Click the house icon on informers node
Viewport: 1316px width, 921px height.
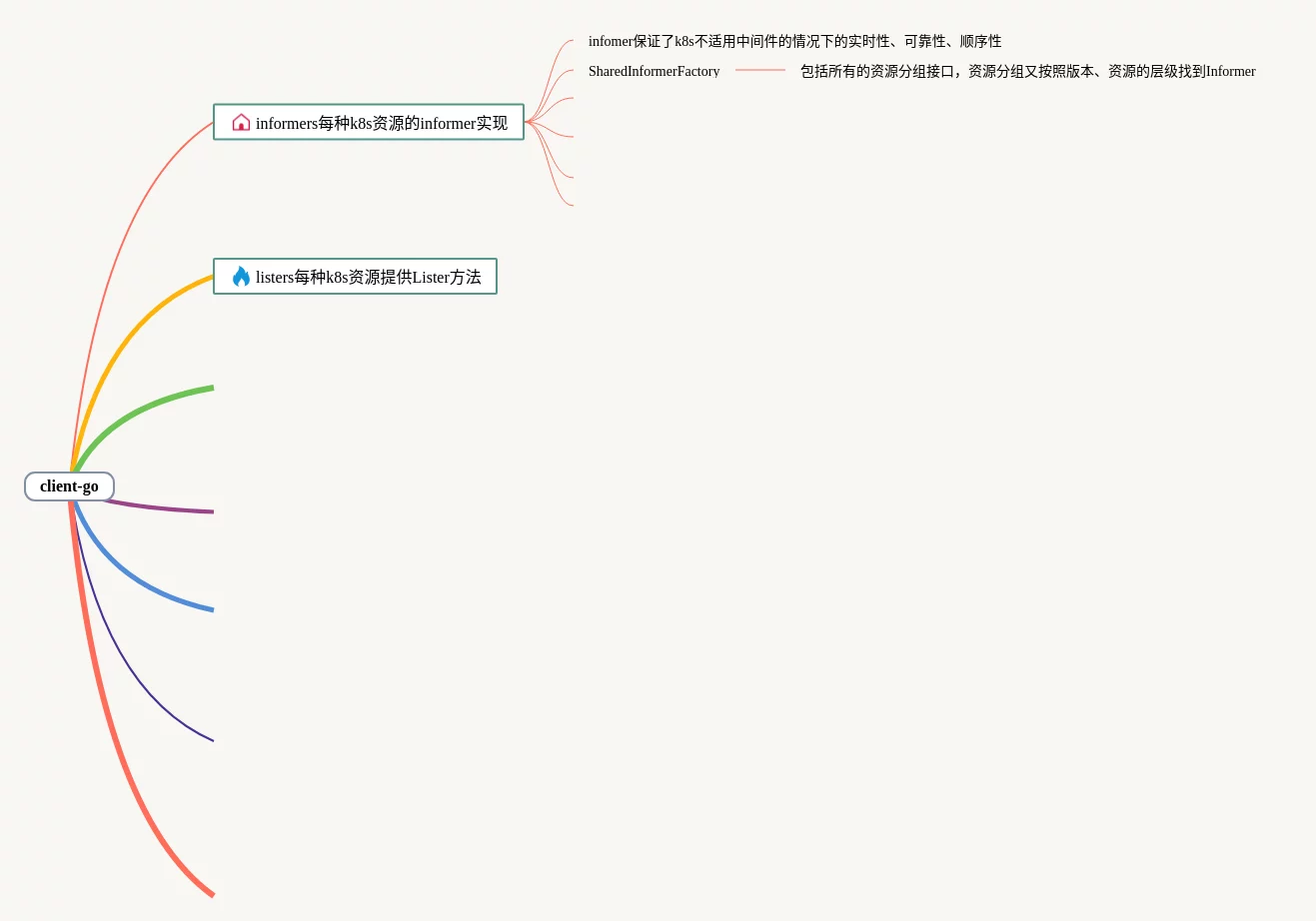coord(241,123)
